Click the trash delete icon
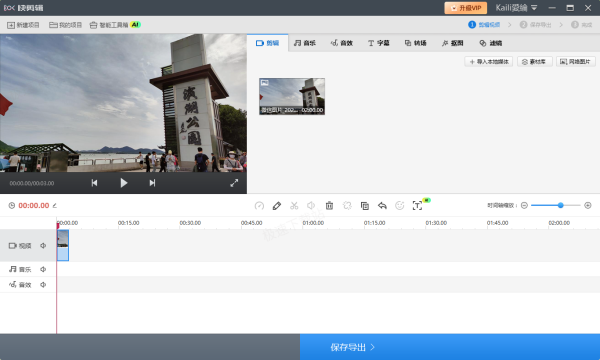Image resolution: width=600 pixels, height=360 pixels. click(329, 206)
